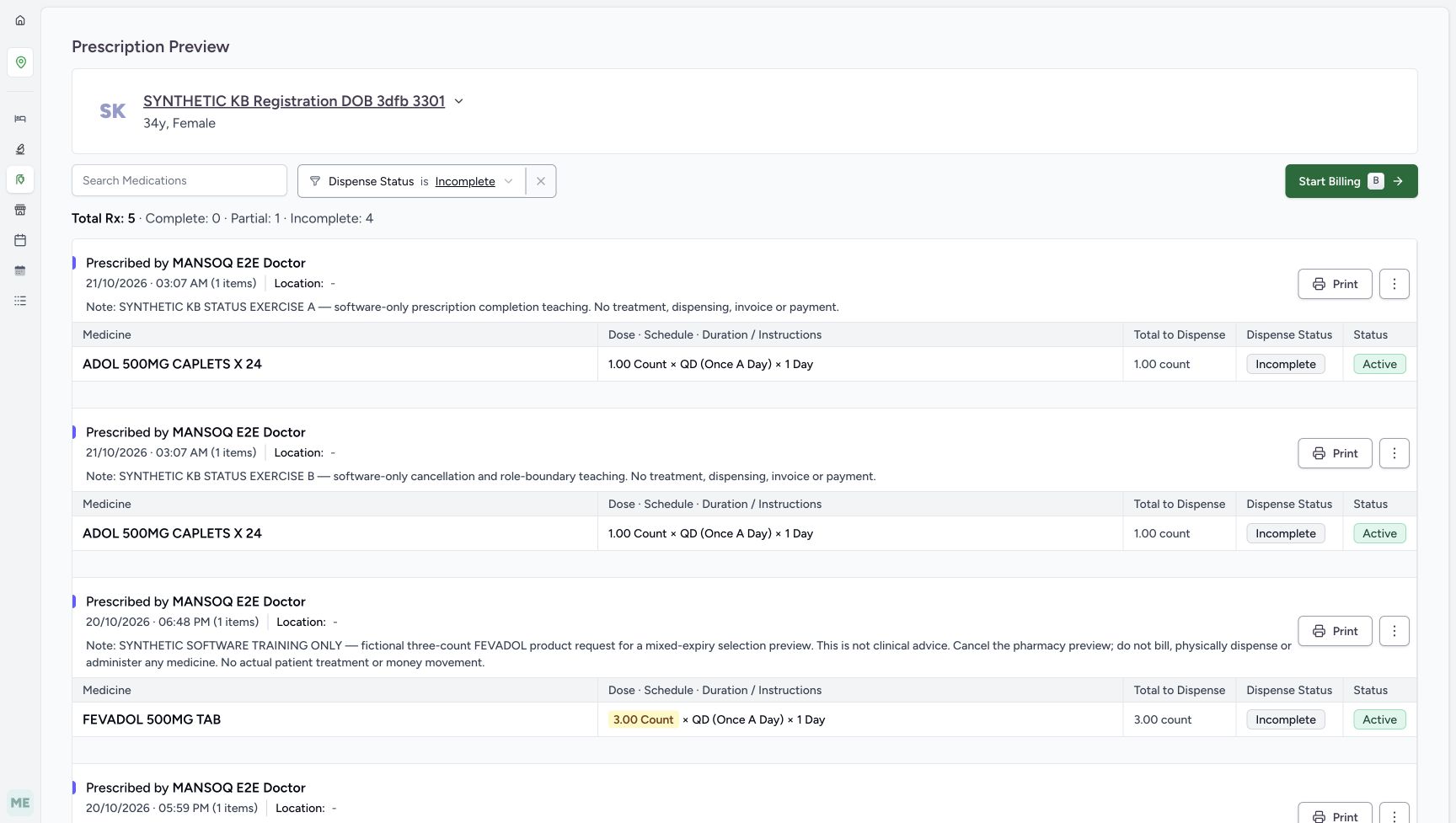Print the 05:59 PM prescription
This screenshot has width=1456, height=823.
coord(1335,814)
